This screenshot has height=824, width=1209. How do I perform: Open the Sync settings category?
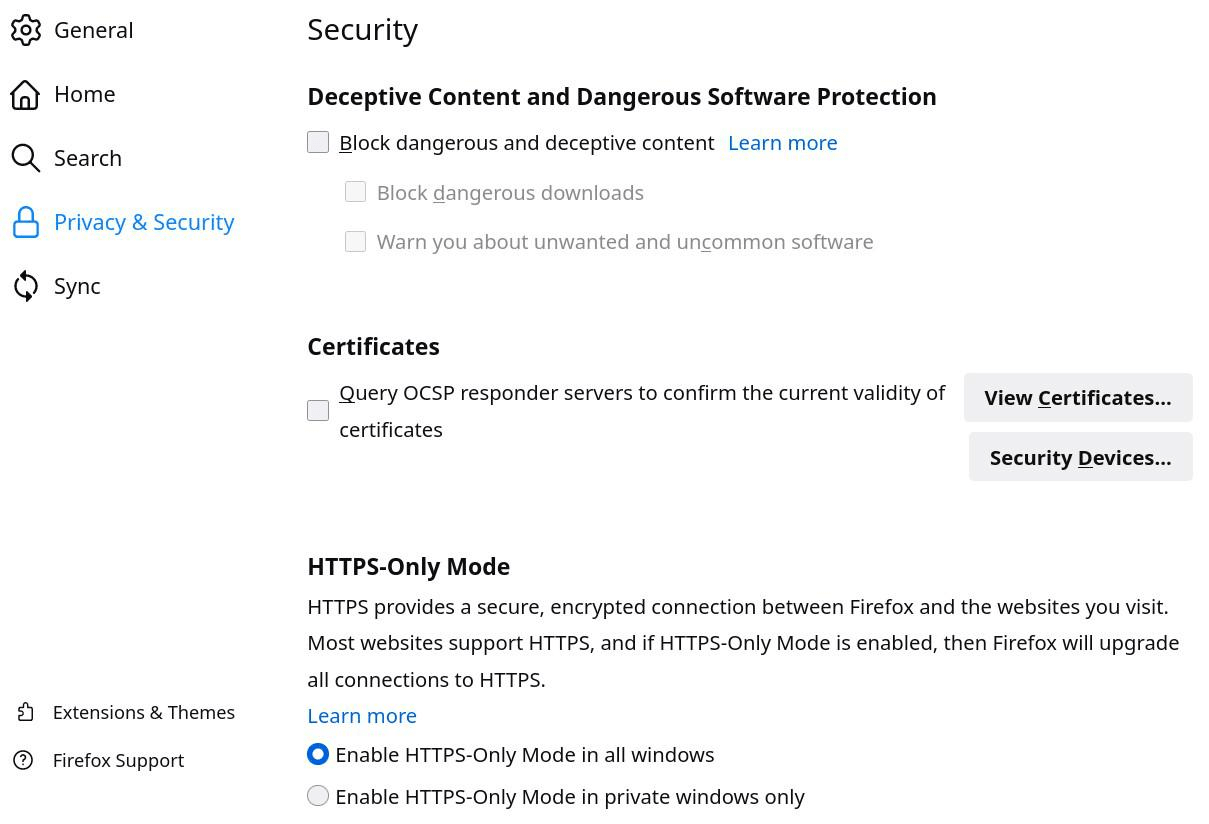point(77,286)
